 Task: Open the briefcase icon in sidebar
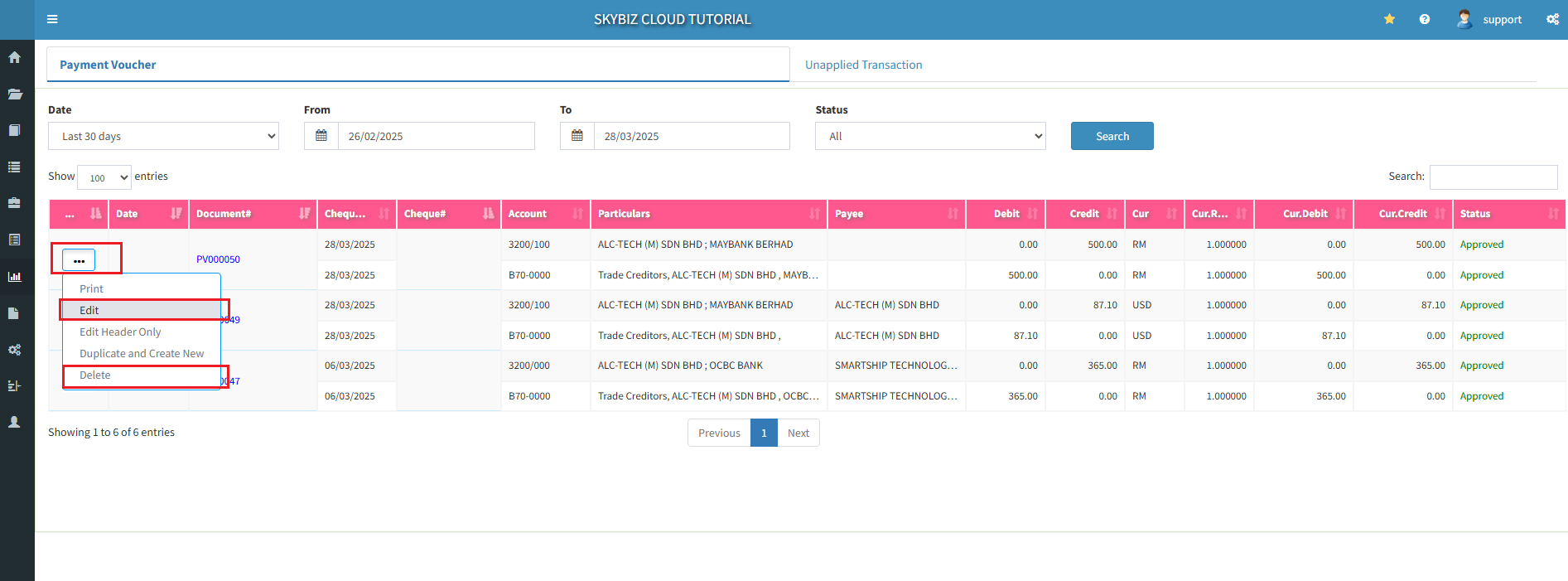(15, 203)
